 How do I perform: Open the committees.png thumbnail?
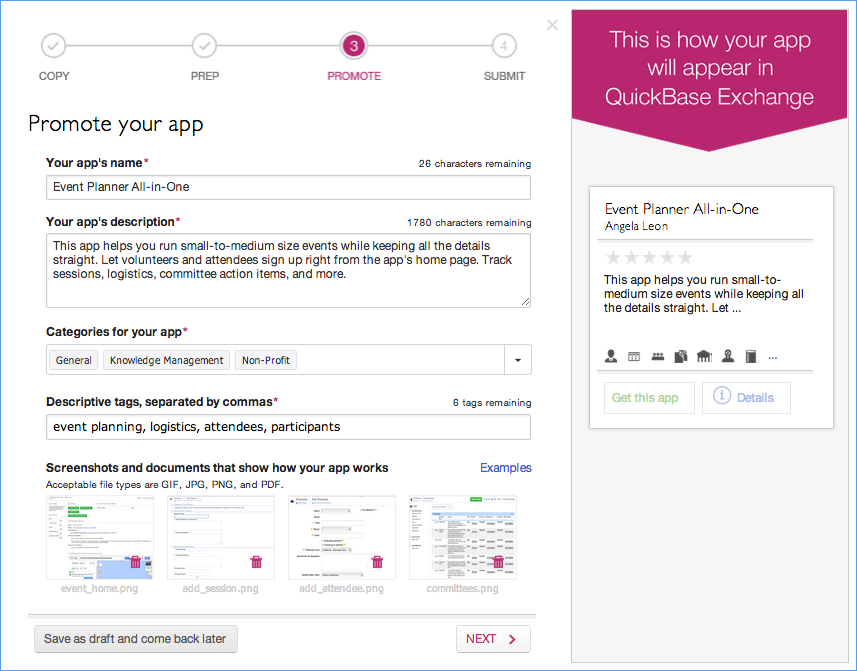coord(463,537)
